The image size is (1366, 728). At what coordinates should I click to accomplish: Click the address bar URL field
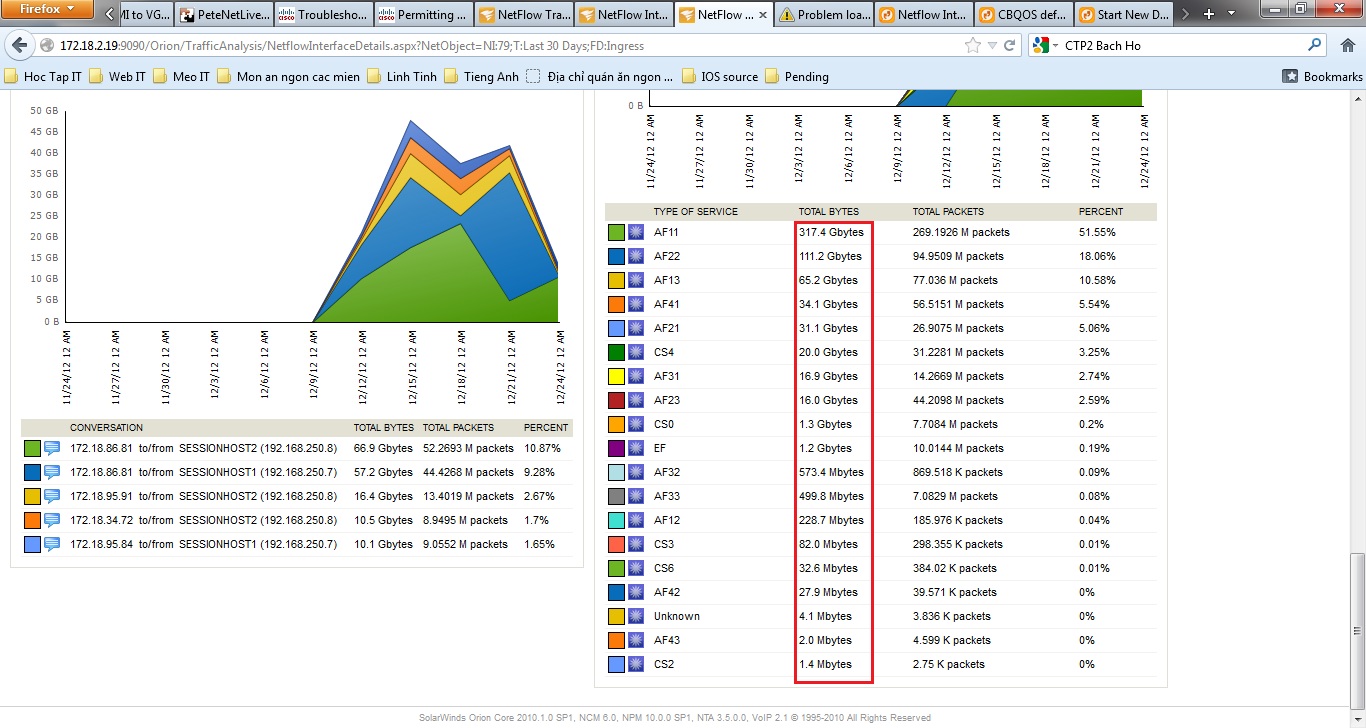coord(500,46)
